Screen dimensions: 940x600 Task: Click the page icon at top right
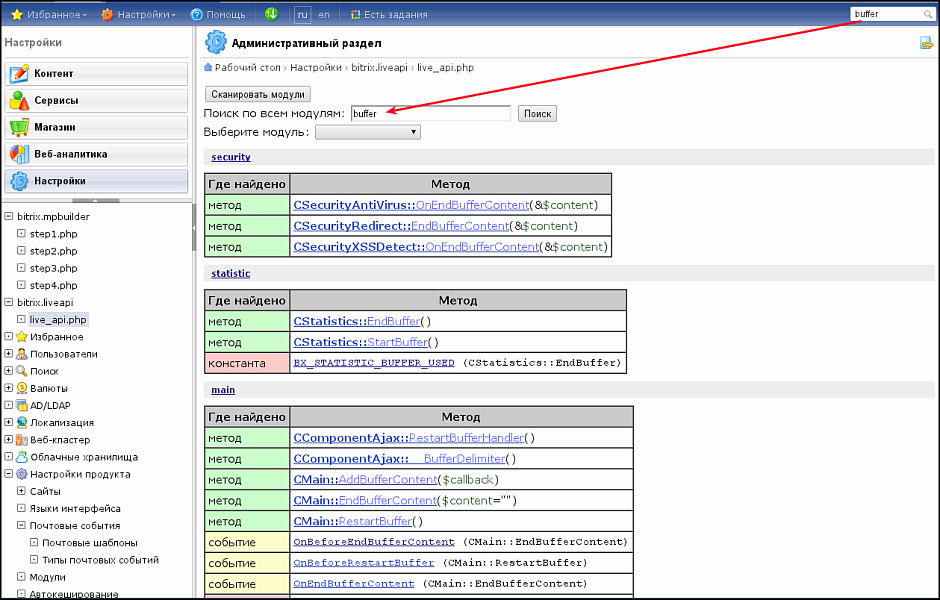coord(926,43)
